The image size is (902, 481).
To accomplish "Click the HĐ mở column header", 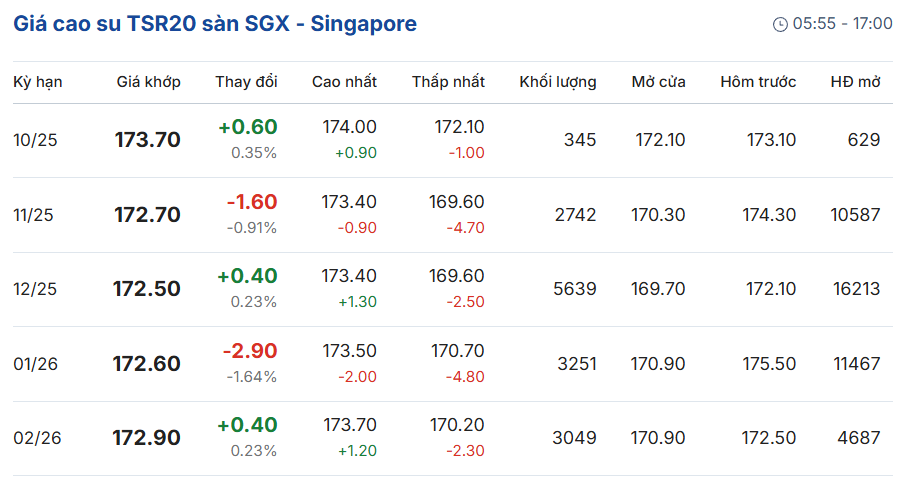I will [855, 82].
